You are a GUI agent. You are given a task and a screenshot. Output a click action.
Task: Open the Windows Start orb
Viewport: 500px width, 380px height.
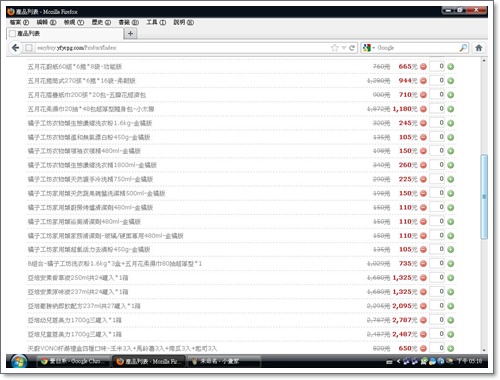pos(19,362)
